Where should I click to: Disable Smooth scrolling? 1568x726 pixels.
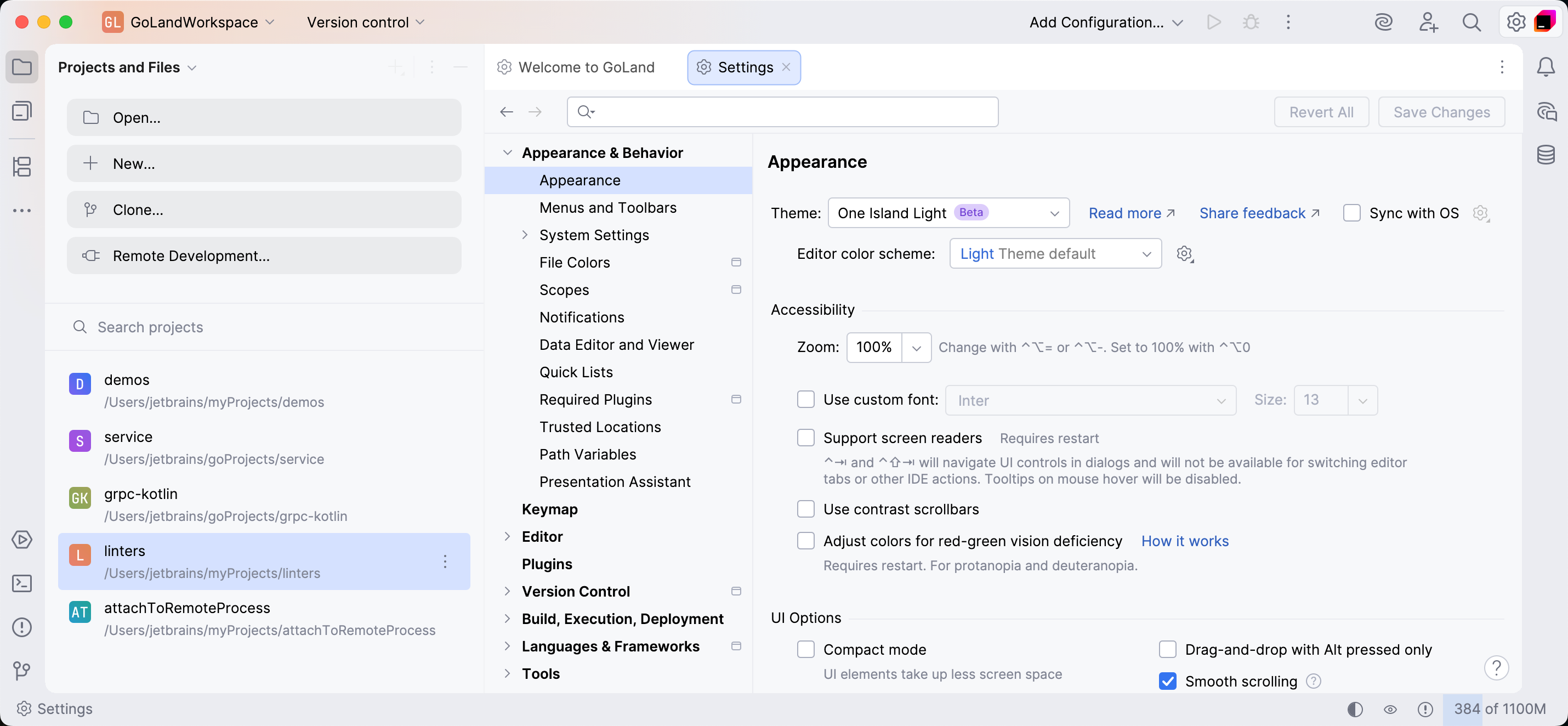[1167, 681]
